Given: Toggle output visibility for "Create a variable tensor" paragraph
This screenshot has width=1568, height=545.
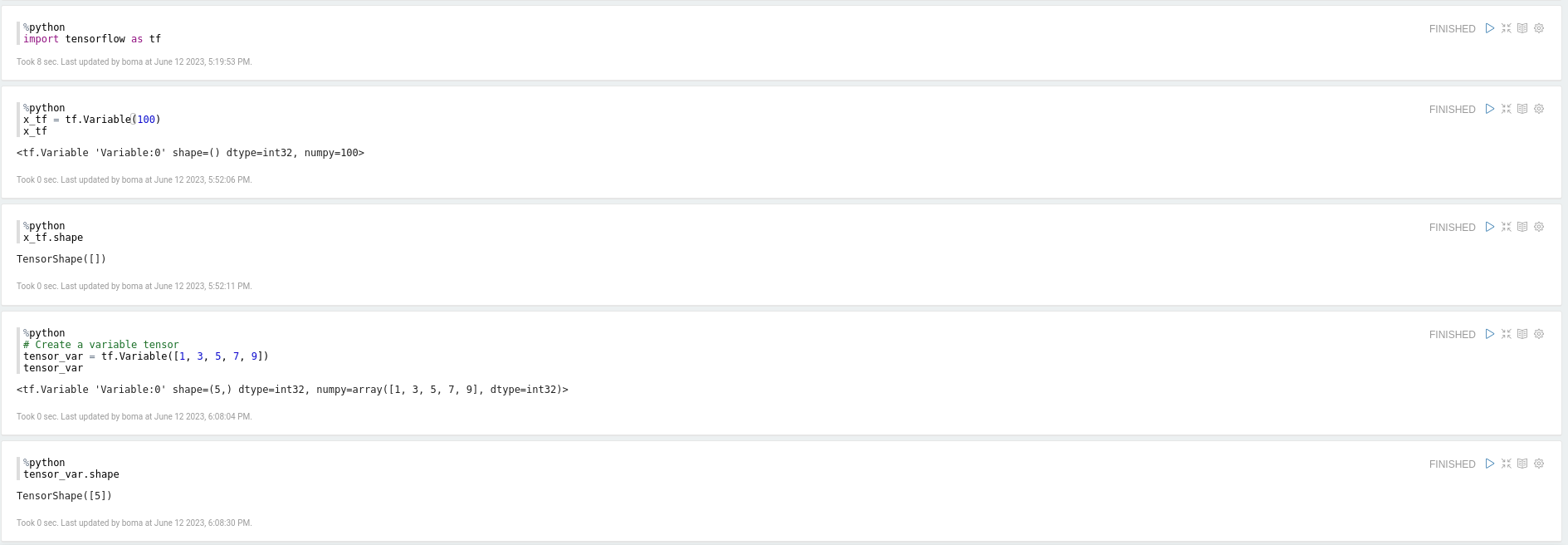Looking at the screenshot, I should point(1522,334).
